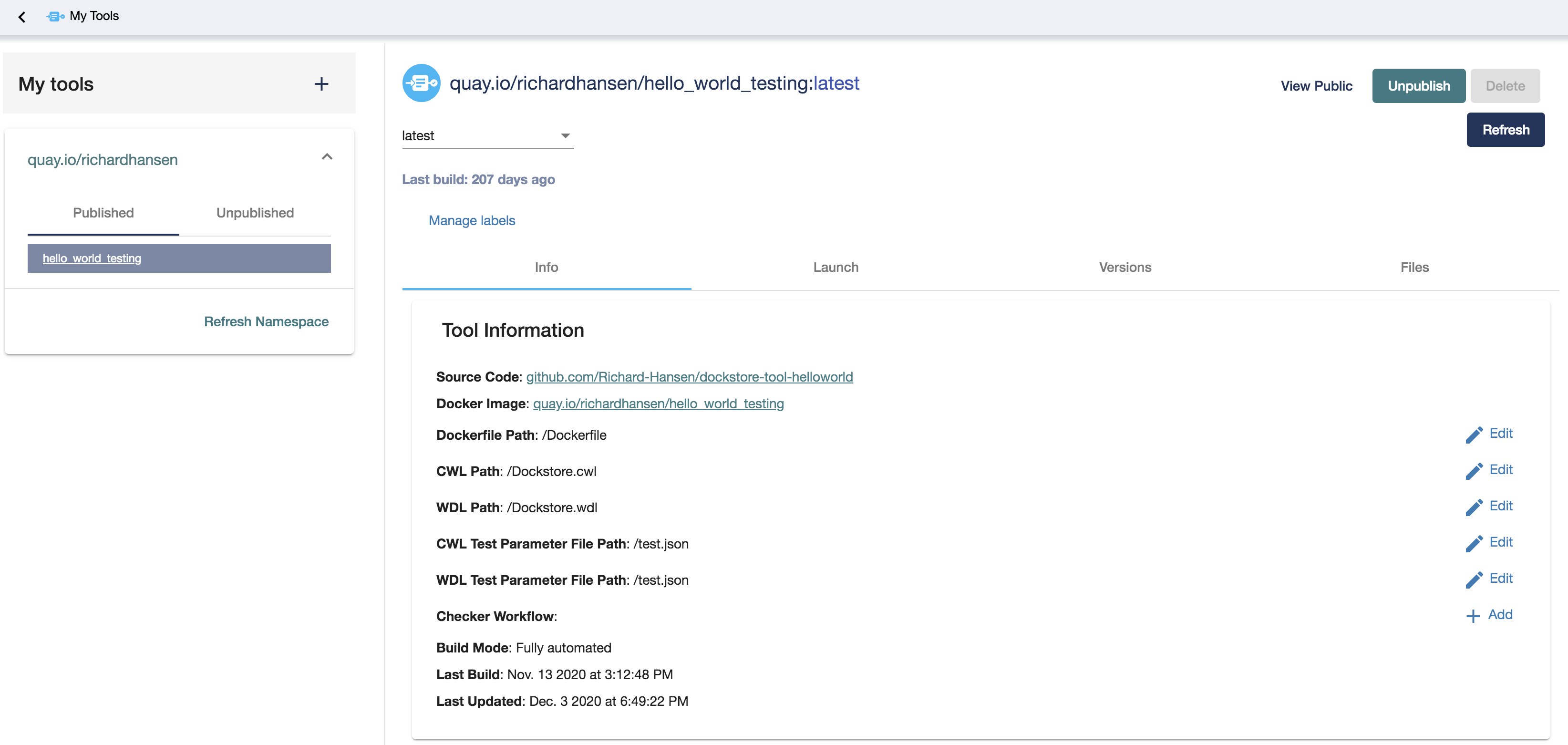Switch to the Launch tab
Screen dimensions: 1568x745
[836, 267]
